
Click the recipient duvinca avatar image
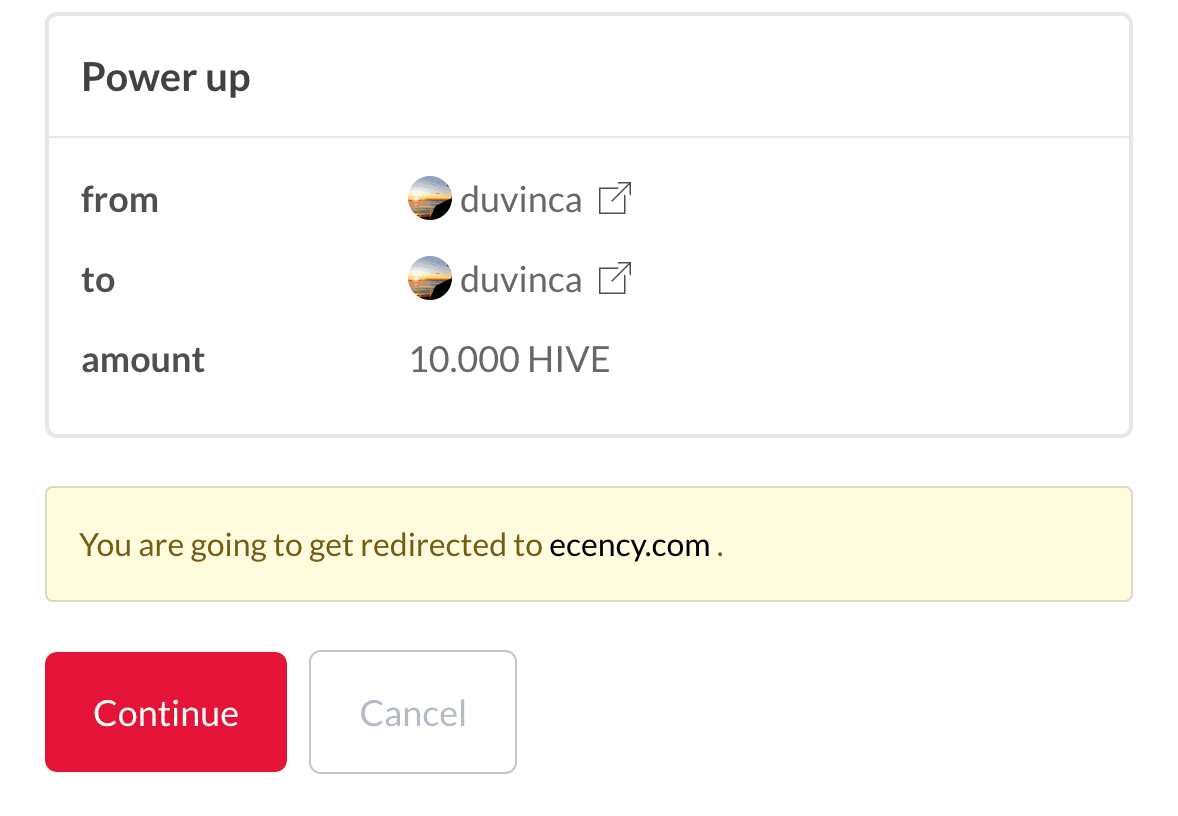[430, 279]
